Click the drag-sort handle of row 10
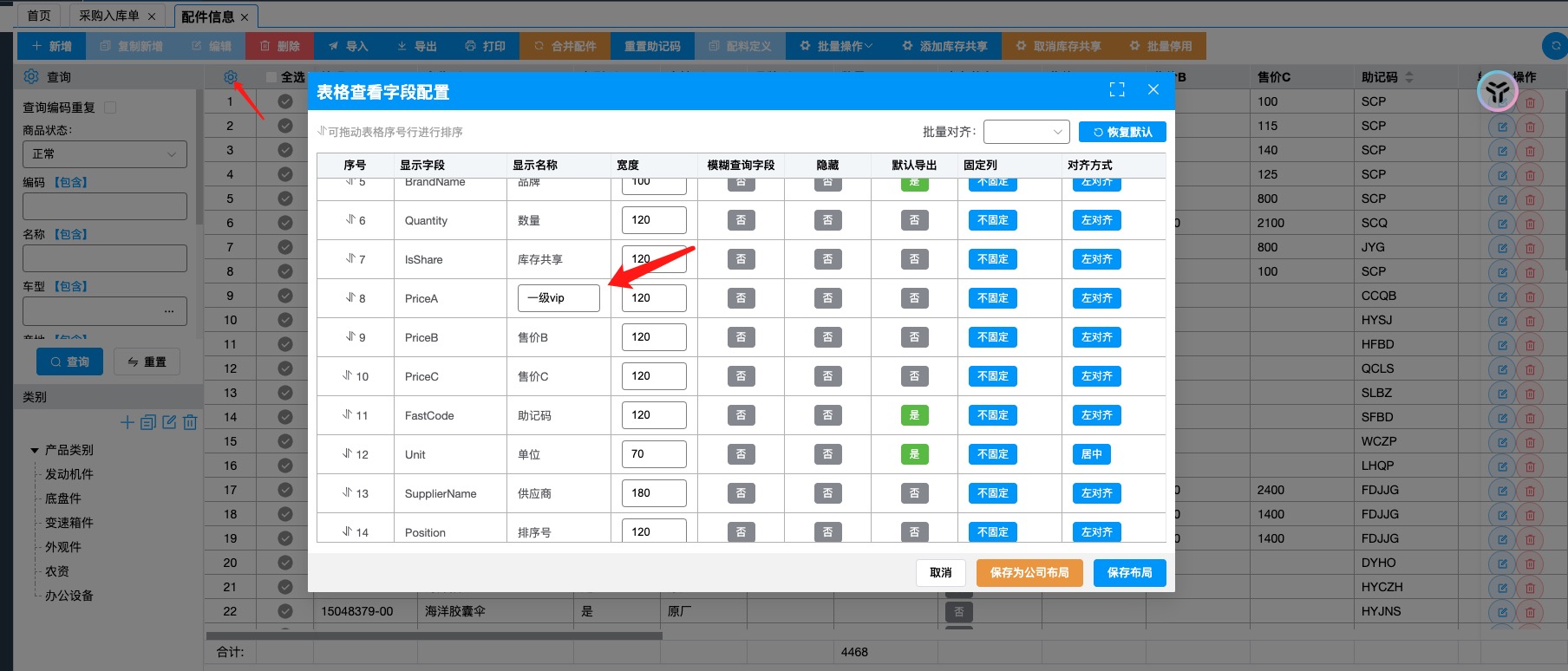Screen dimensions: 1568x671 tap(347, 375)
